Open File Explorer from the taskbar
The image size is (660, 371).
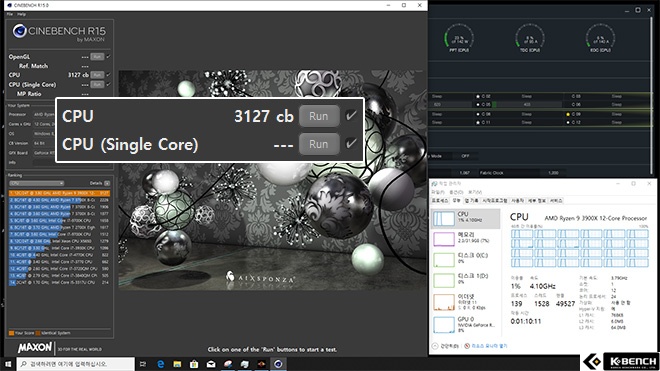pyautogui.click(x=177, y=364)
